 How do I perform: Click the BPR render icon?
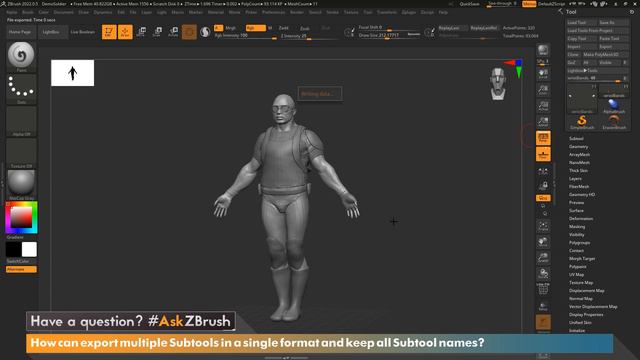coord(543,51)
